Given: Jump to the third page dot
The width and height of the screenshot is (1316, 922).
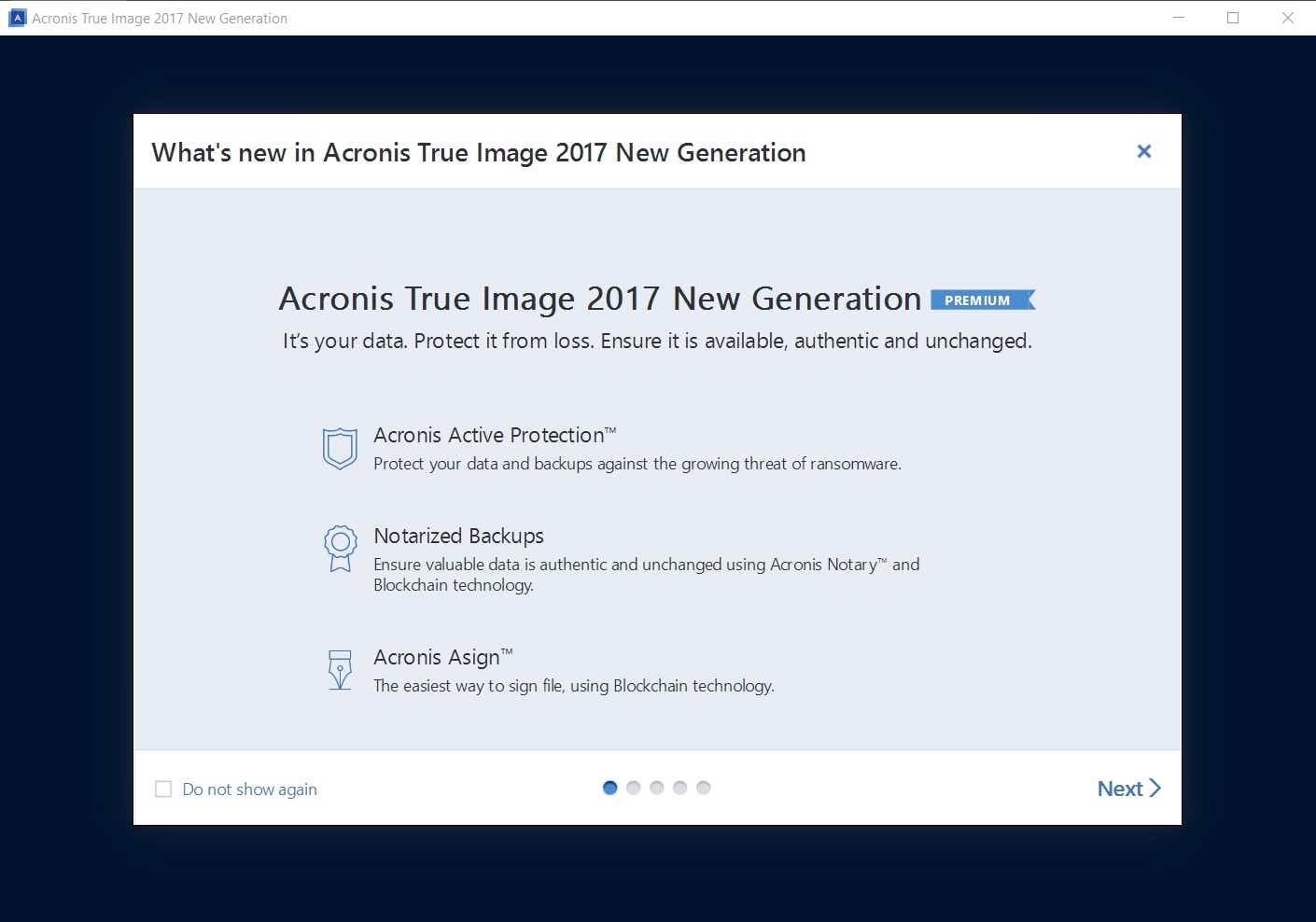Looking at the screenshot, I should [x=656, y=788].
